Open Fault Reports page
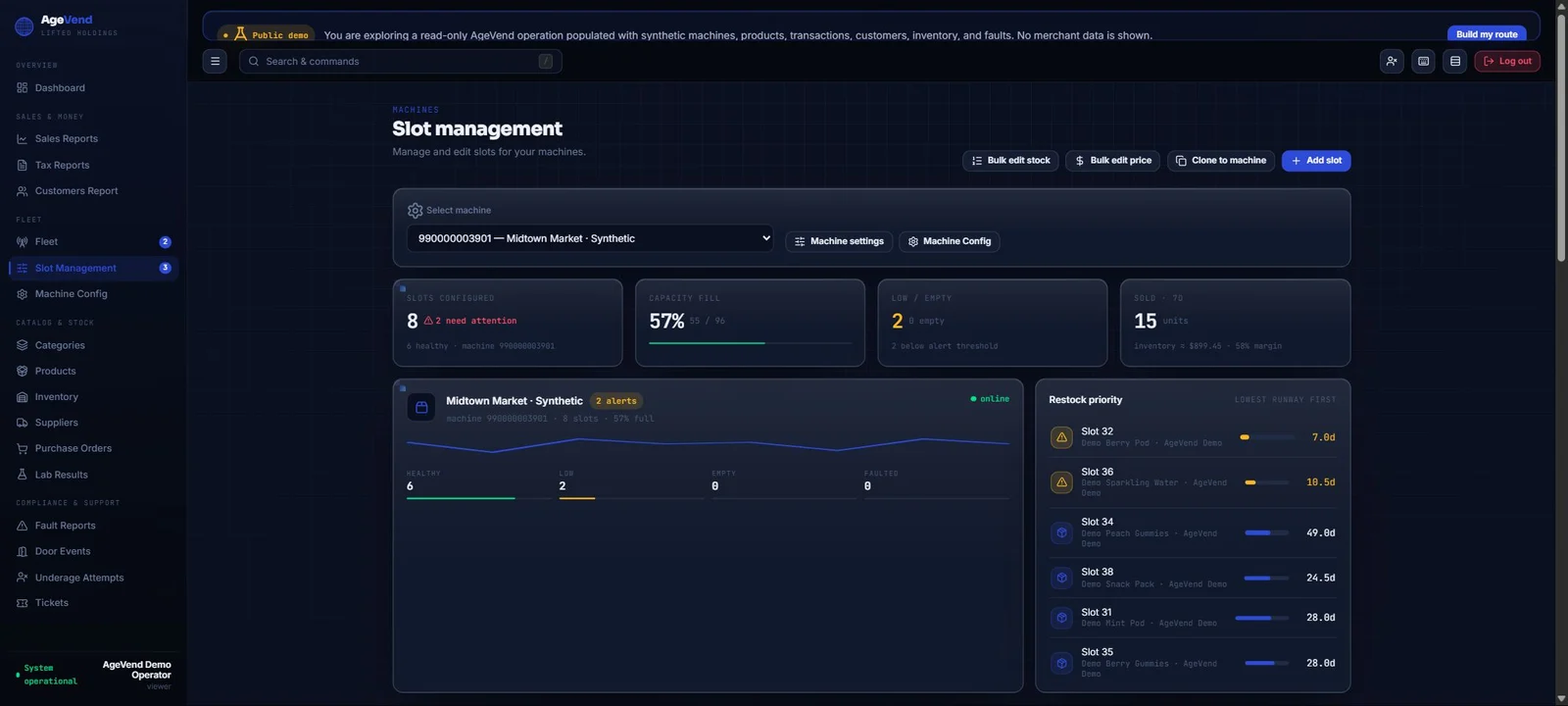1568x706 pixels. pyautogui.click(x=93, y=526)
